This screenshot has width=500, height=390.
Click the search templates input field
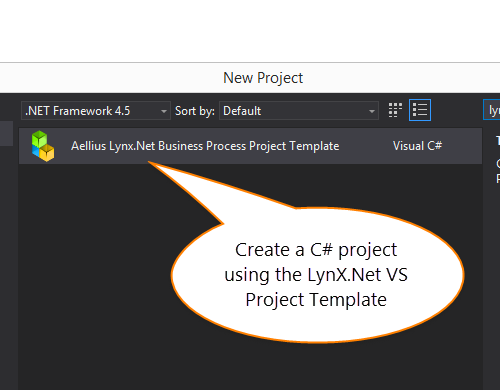[x=492, y=110]
